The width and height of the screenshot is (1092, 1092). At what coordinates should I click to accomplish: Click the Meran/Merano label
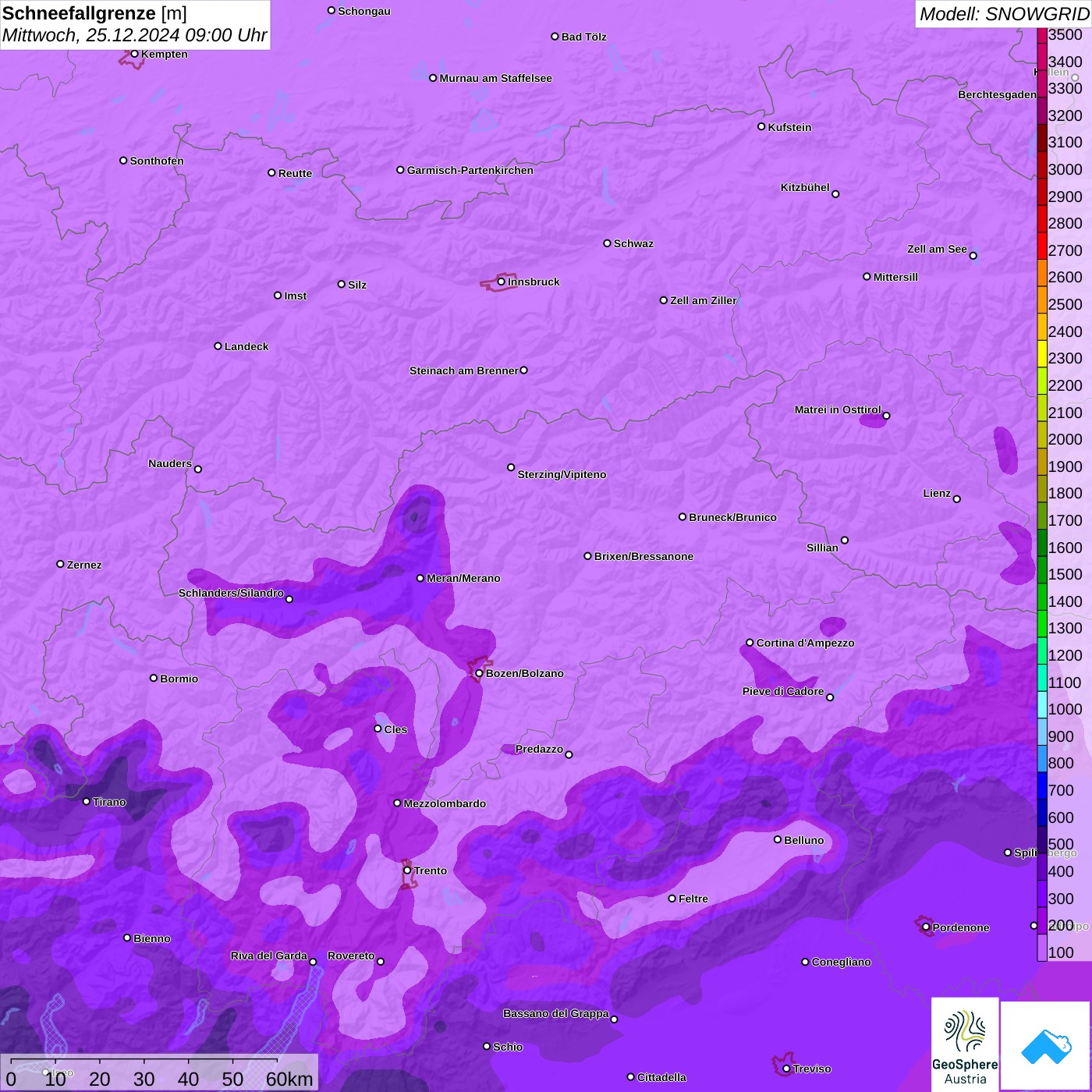click(463, 578)
